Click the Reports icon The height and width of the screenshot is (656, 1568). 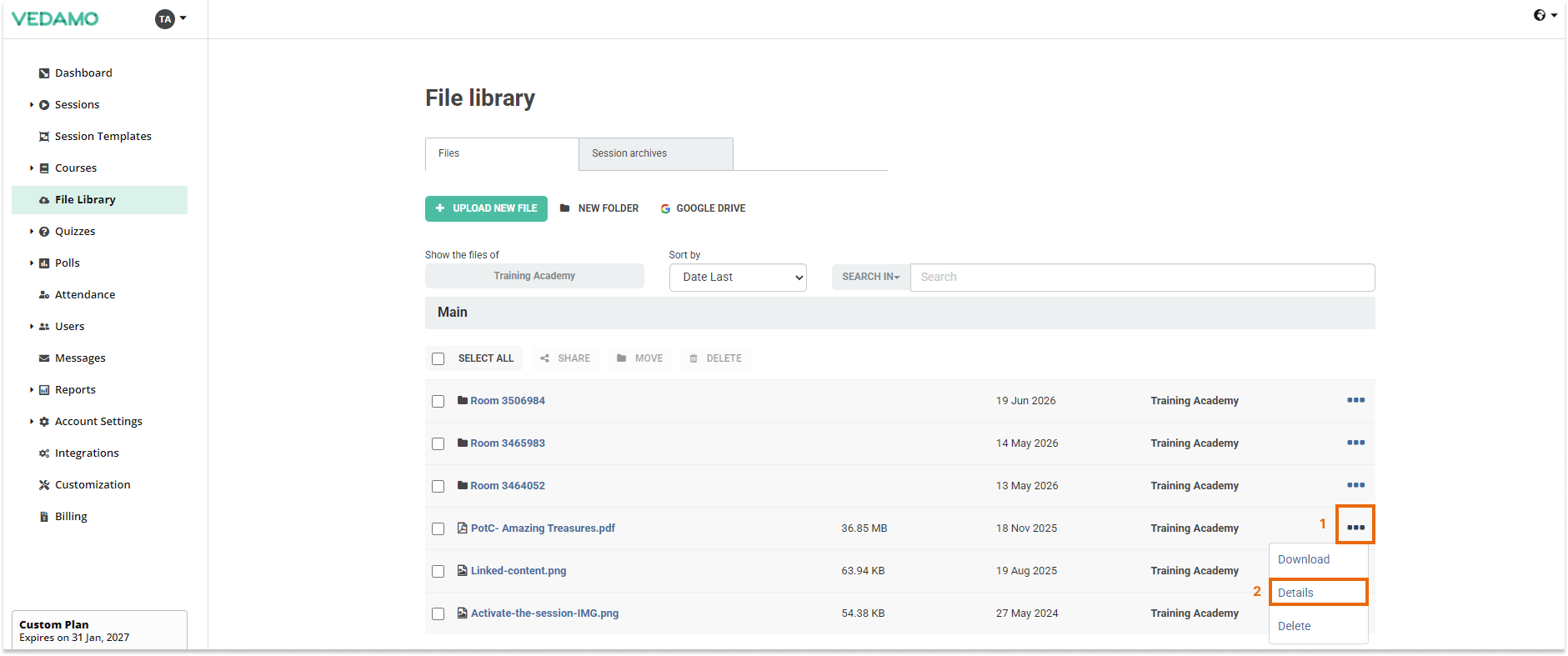click(x=44, y=390)
